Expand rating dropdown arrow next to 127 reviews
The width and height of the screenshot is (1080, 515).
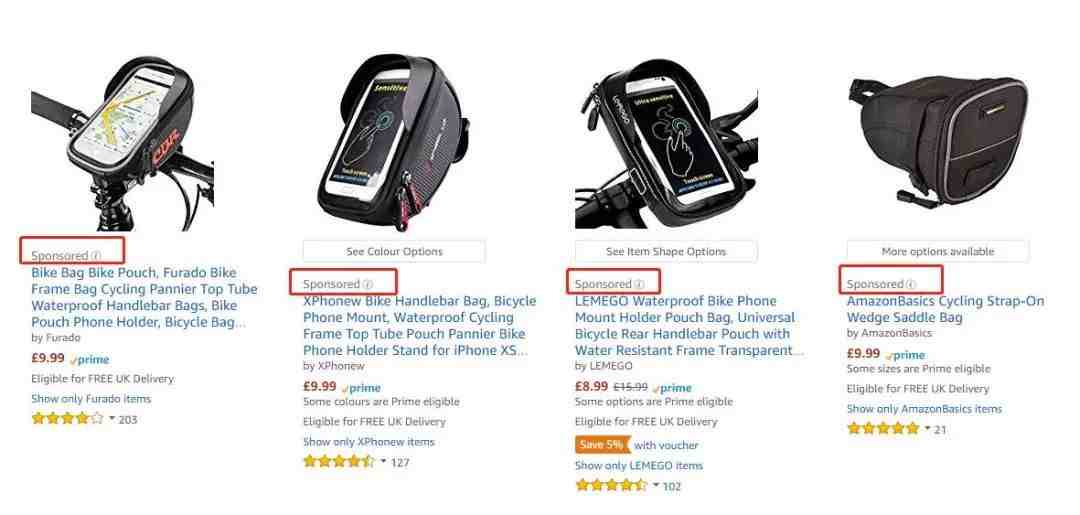point(384,461)
